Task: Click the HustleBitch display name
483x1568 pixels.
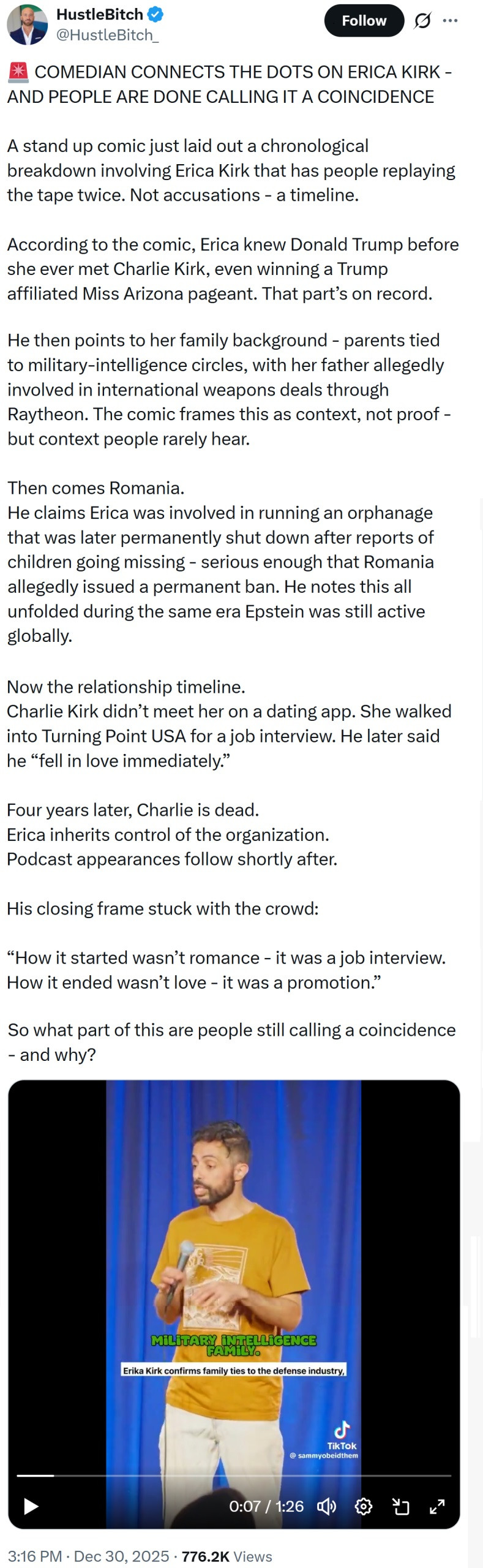Action: (x=99, y=14)
